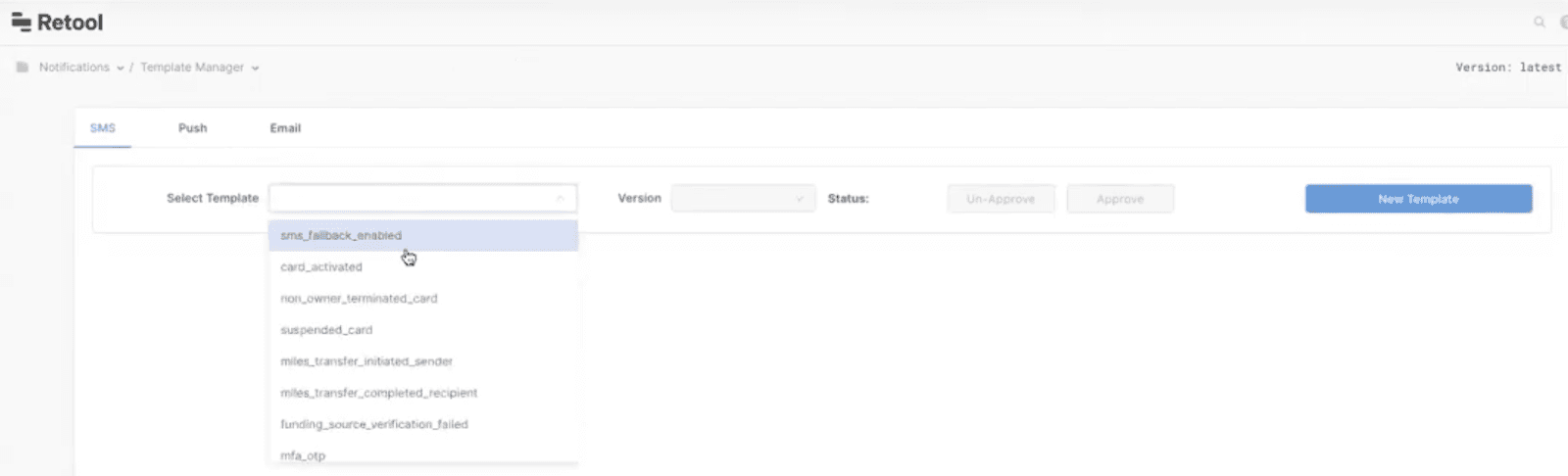Expand the Notifications breadcrumb chevron

[121, 69]
